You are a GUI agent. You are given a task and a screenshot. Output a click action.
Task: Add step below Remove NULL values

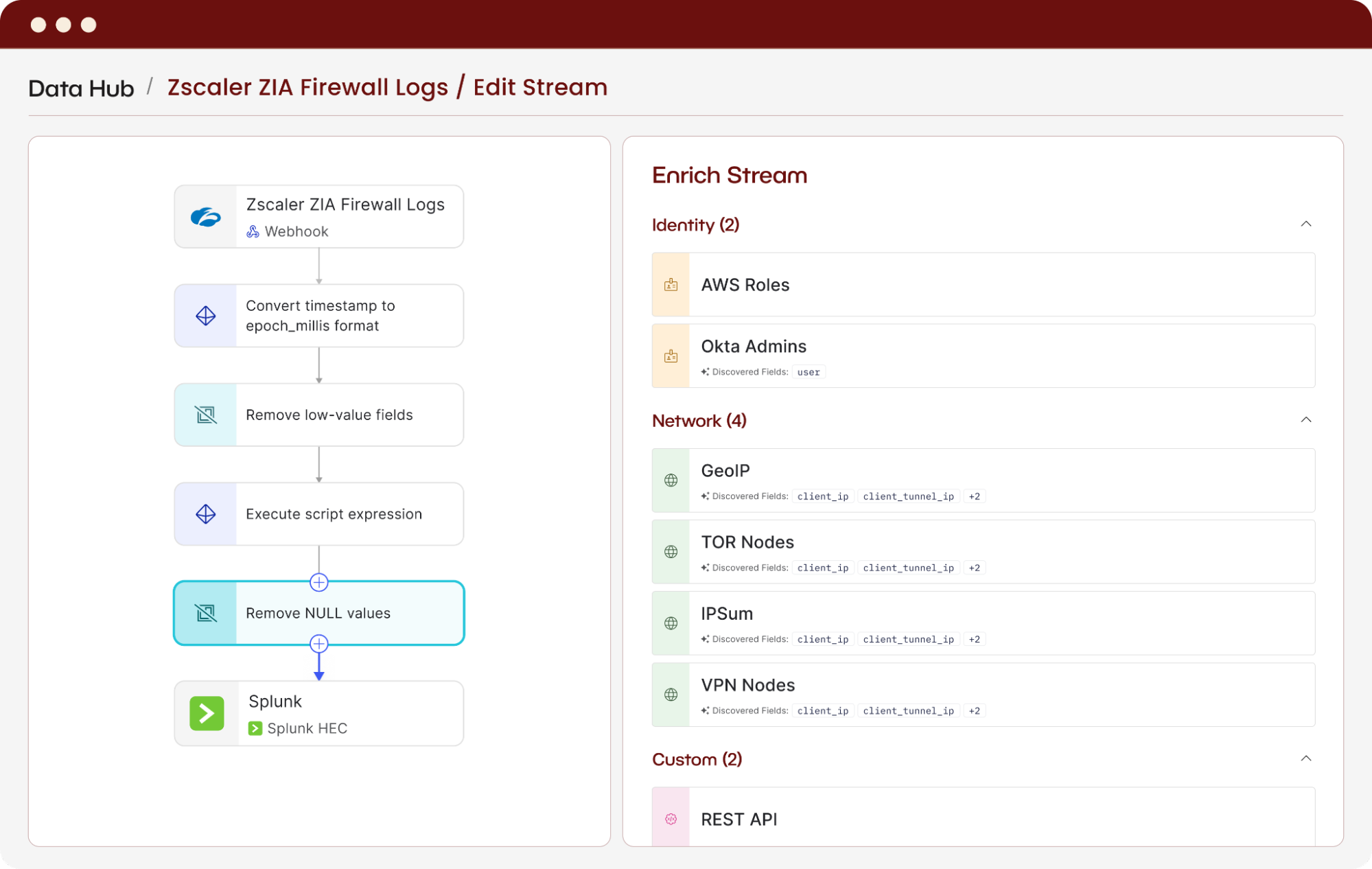pos(318,644)
